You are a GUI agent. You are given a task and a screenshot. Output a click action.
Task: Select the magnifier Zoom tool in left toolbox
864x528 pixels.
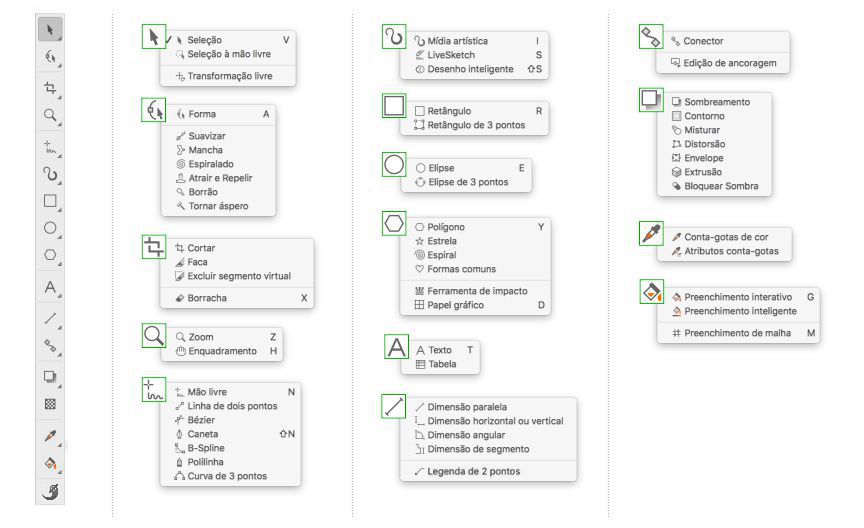pos(48,117)
